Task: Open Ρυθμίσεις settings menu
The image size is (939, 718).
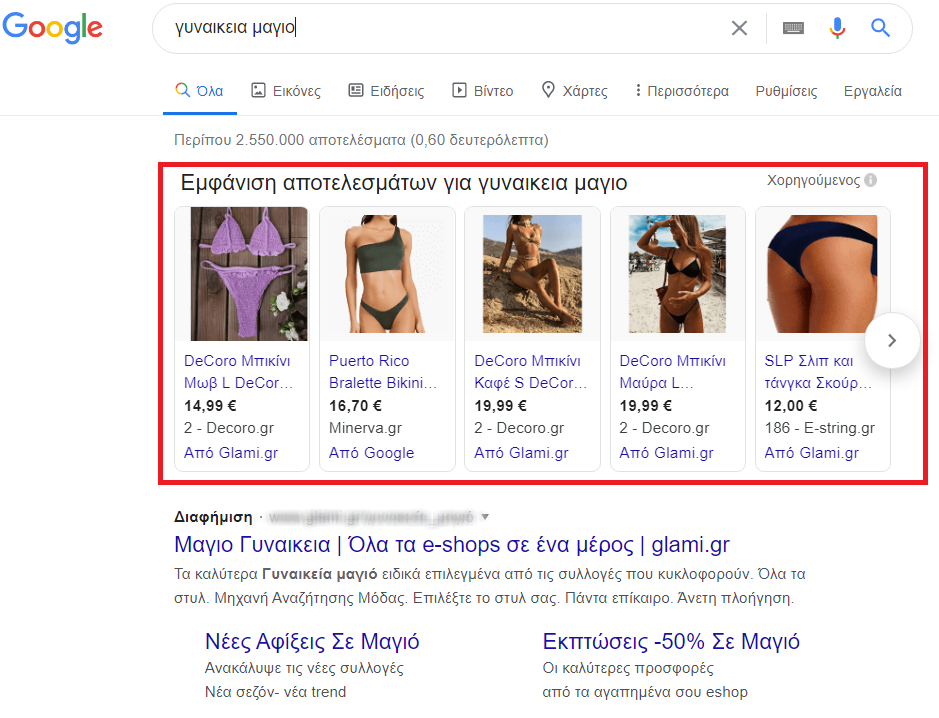Action: pyautogui.click(x=786, y=91)
